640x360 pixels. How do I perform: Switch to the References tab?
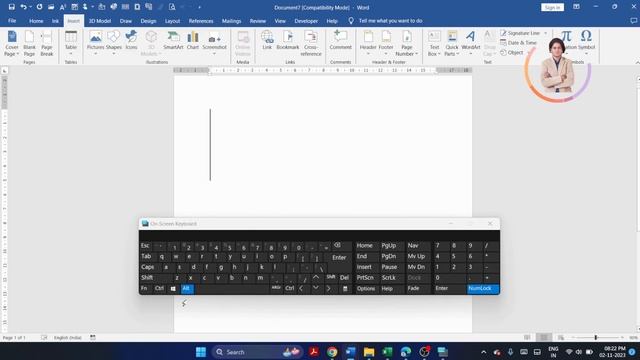[201, 21]
